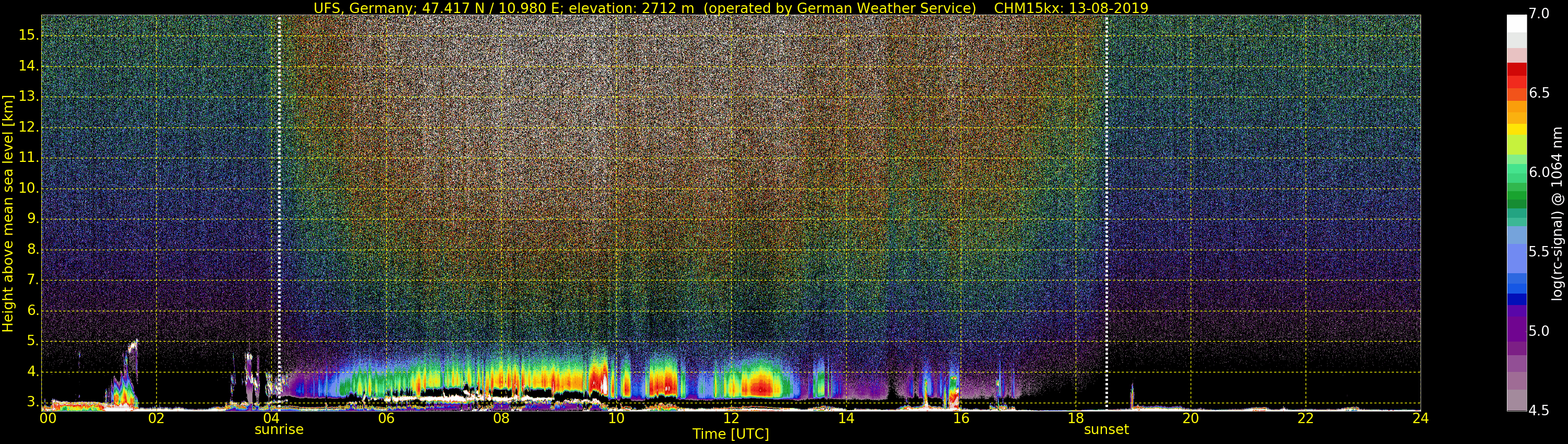Click the 'log(rc-signal) @ 1064 nm' colorbar label
Screen dimensions: 1568x444
coord(1557,213)
